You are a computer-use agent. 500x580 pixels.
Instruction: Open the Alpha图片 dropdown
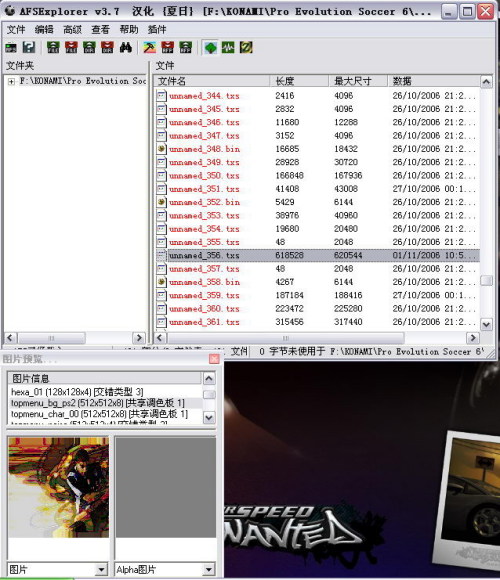point(209,570)
